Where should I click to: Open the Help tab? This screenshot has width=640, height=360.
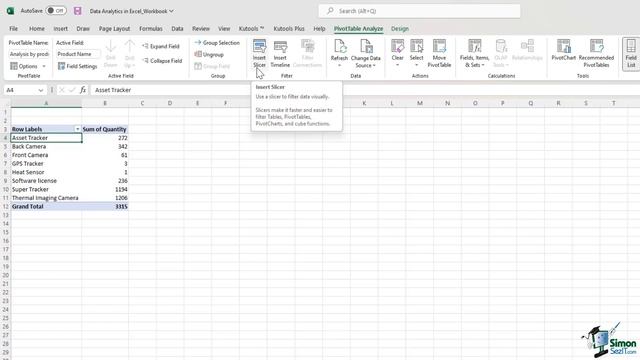tap(319, 29)
